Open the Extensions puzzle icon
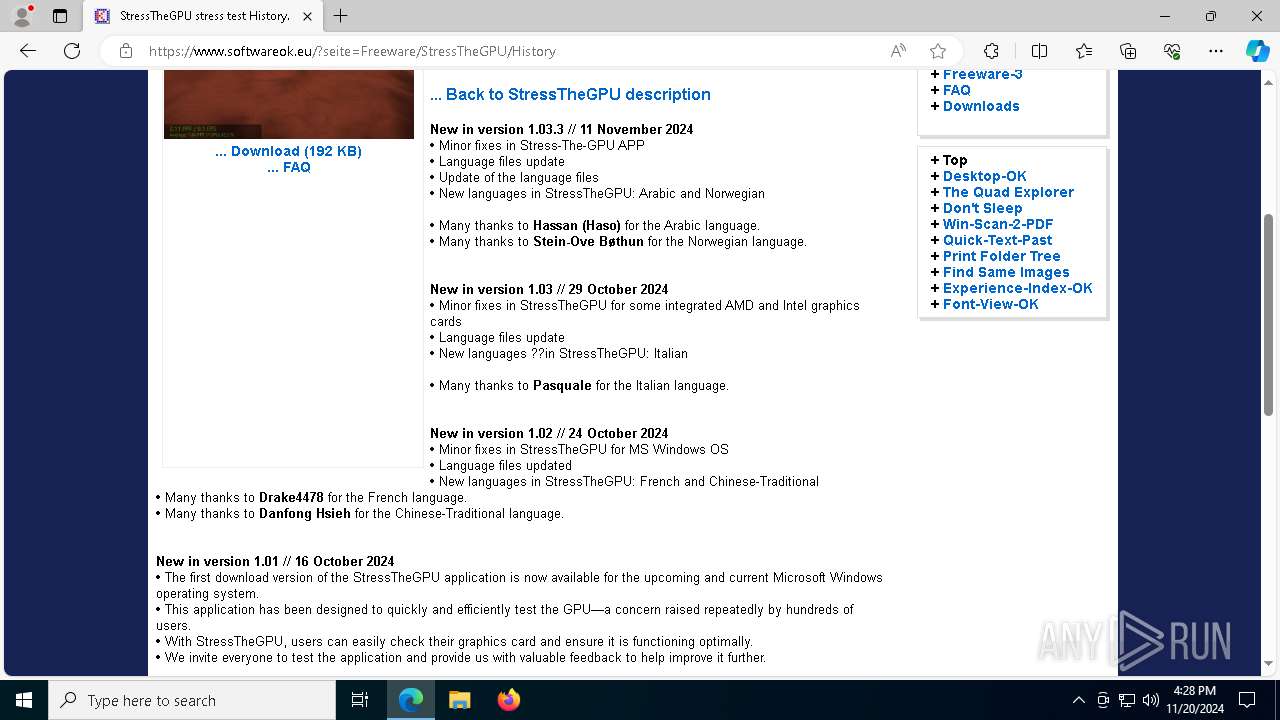The width and height of the screenshot is (1280, 720). pos(991,51)
